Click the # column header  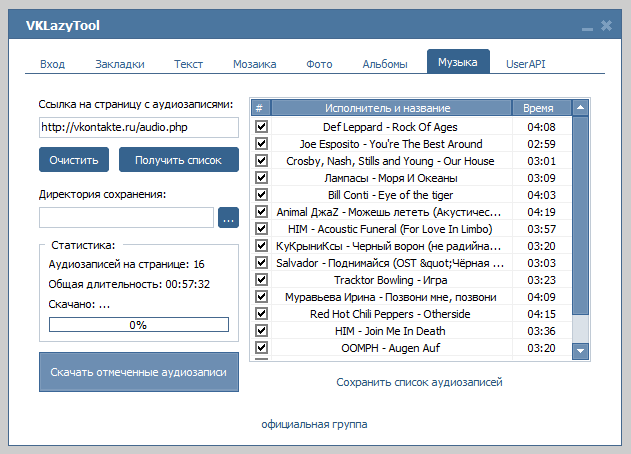coord(261,107)
